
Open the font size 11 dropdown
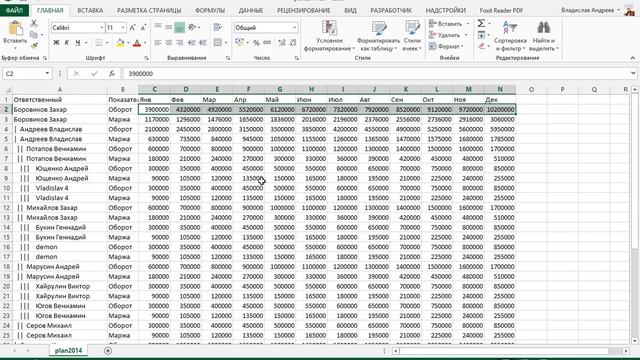click(123, 28)
